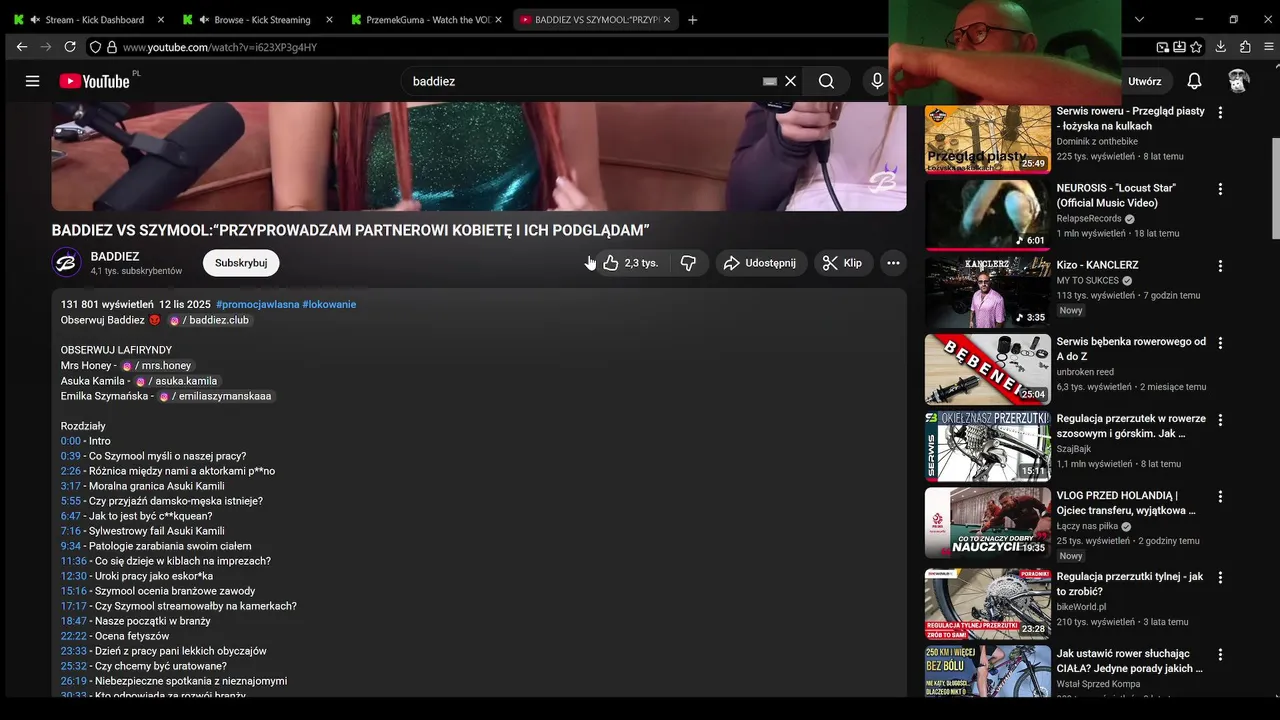
Task: Open the mrs.honey Instagram link
Action: tap(156, 366)
